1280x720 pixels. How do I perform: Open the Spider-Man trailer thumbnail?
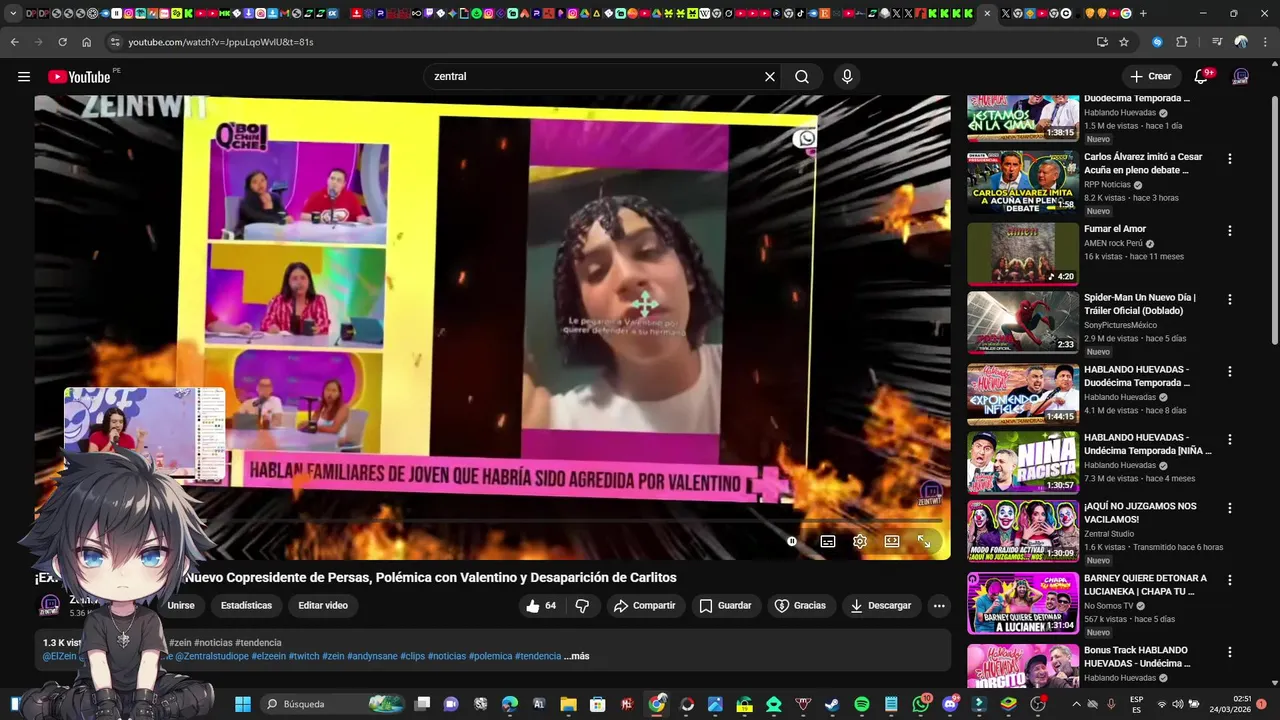point(1023,322)
